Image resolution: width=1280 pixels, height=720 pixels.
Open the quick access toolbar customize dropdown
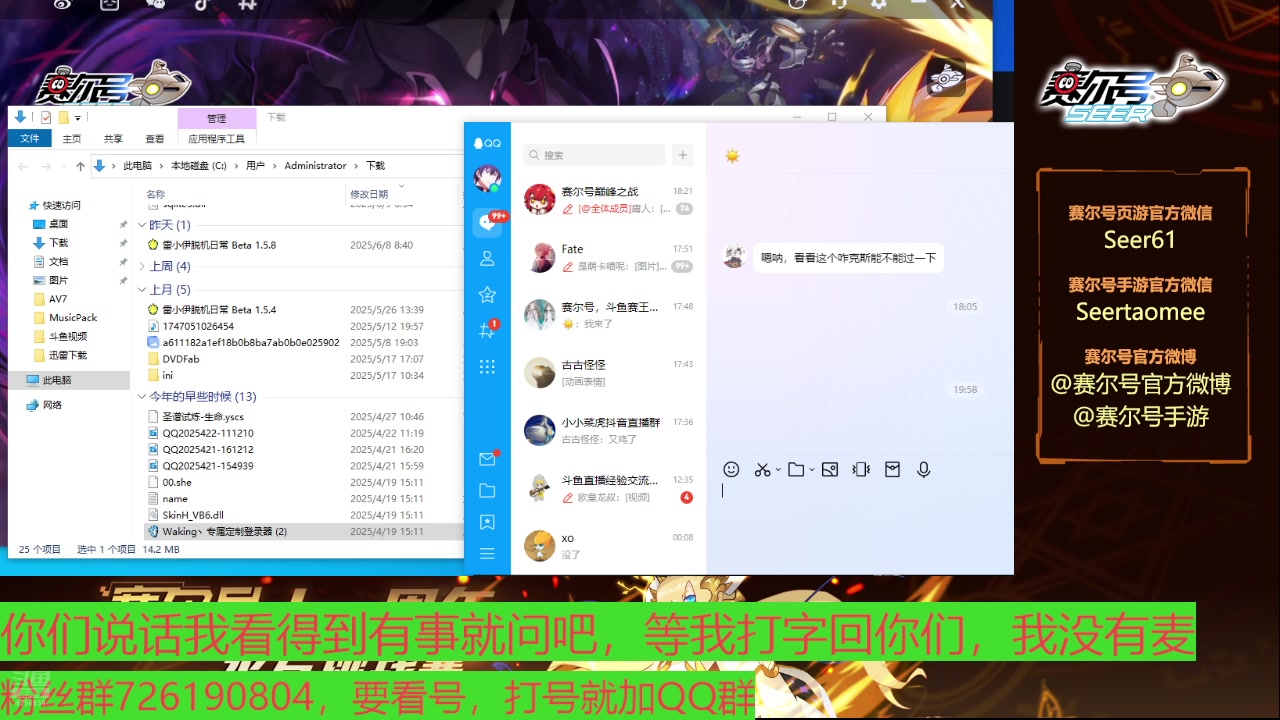click(78, 118)
